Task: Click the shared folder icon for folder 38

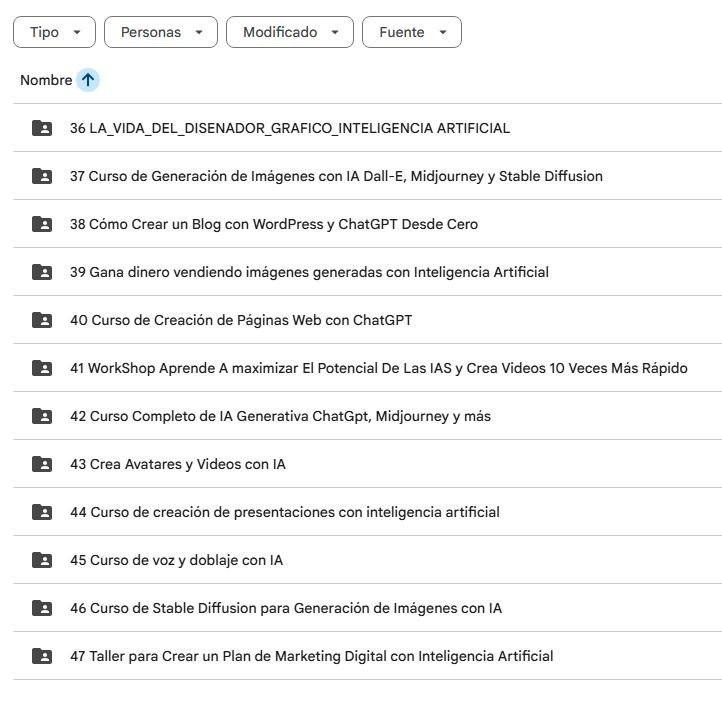Action: pos(42,224)
